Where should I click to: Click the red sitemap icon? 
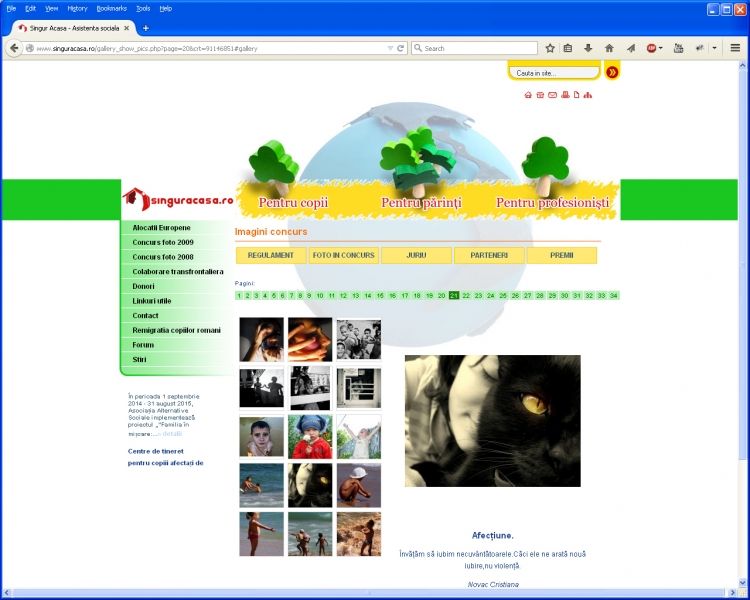click(x=588, y=95)
